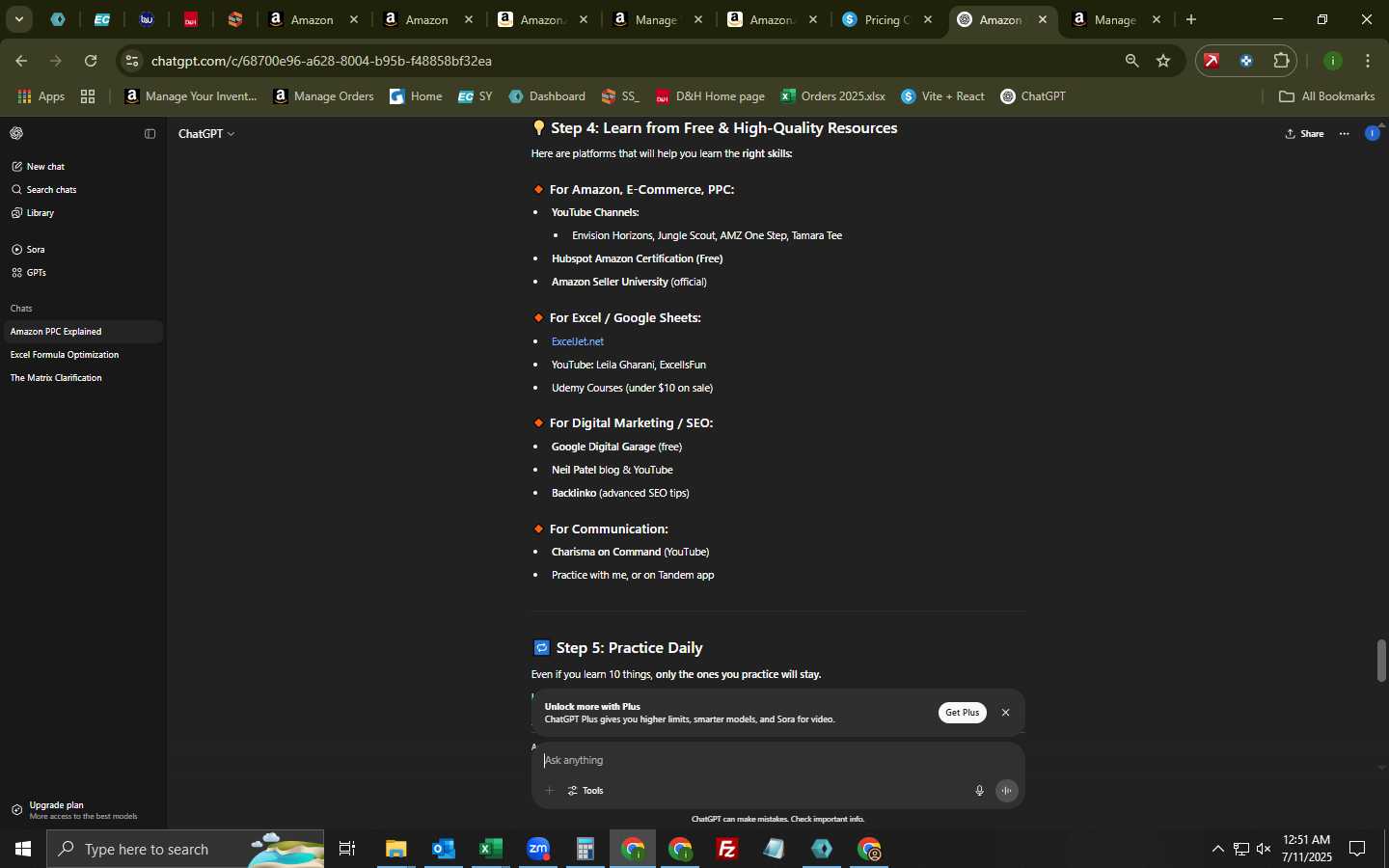Viewport: 1389px width, 868px height.
Task: Open site information icon in address bar
Action: 132,61
